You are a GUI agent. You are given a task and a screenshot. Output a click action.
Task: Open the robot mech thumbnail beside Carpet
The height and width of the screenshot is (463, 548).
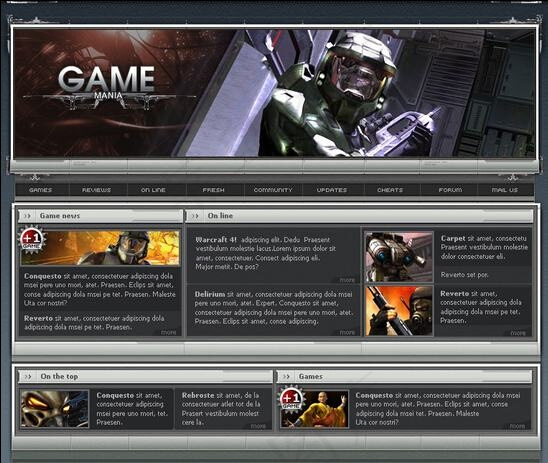[399, 257]
